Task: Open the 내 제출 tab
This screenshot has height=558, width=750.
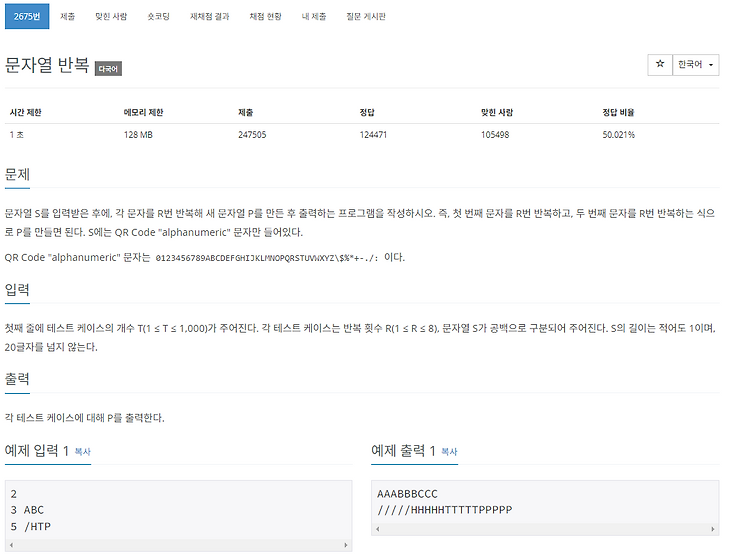Action: click(314, 16)
